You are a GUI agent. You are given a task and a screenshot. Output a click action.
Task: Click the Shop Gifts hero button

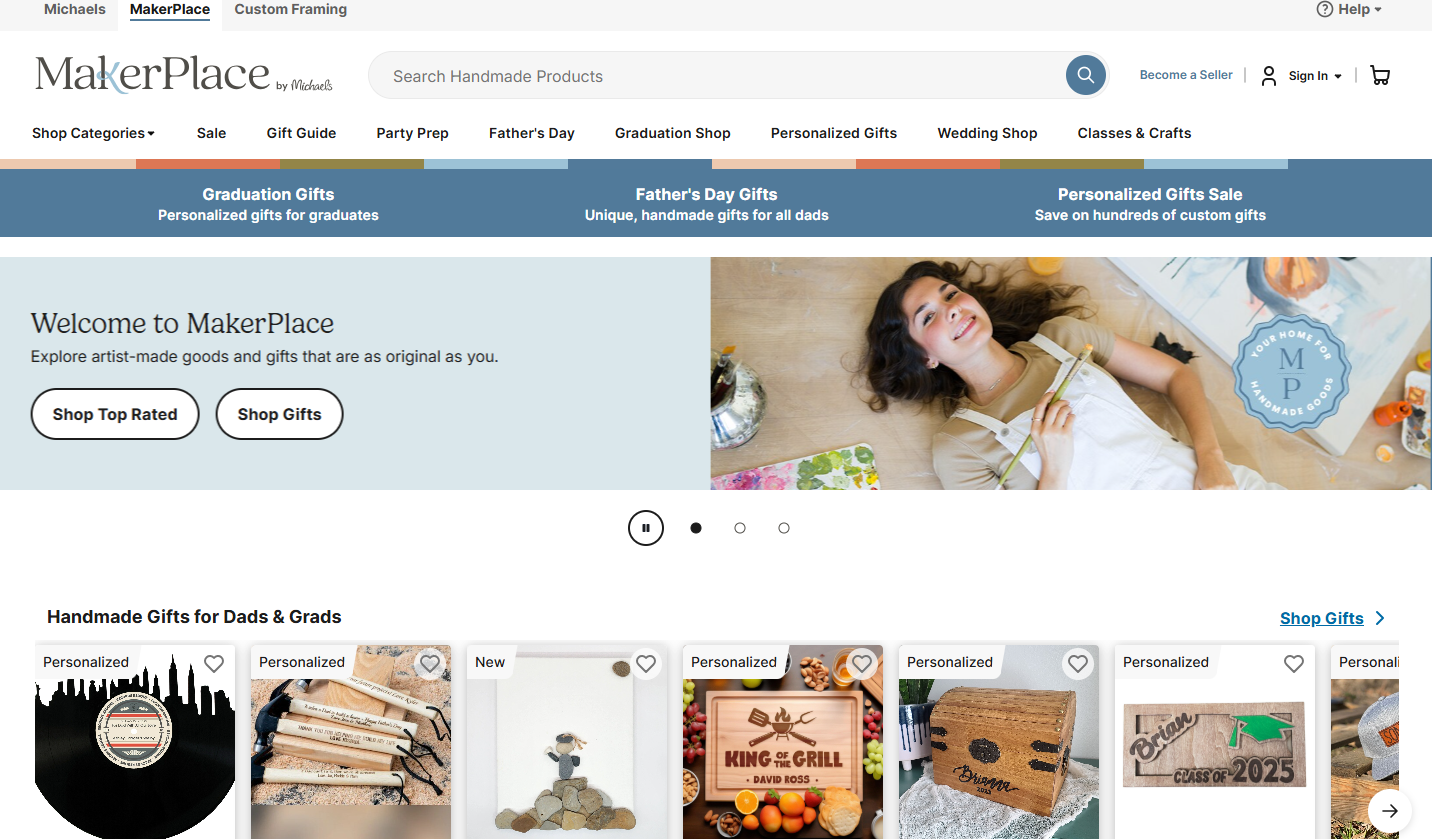(x=280, y=414)
